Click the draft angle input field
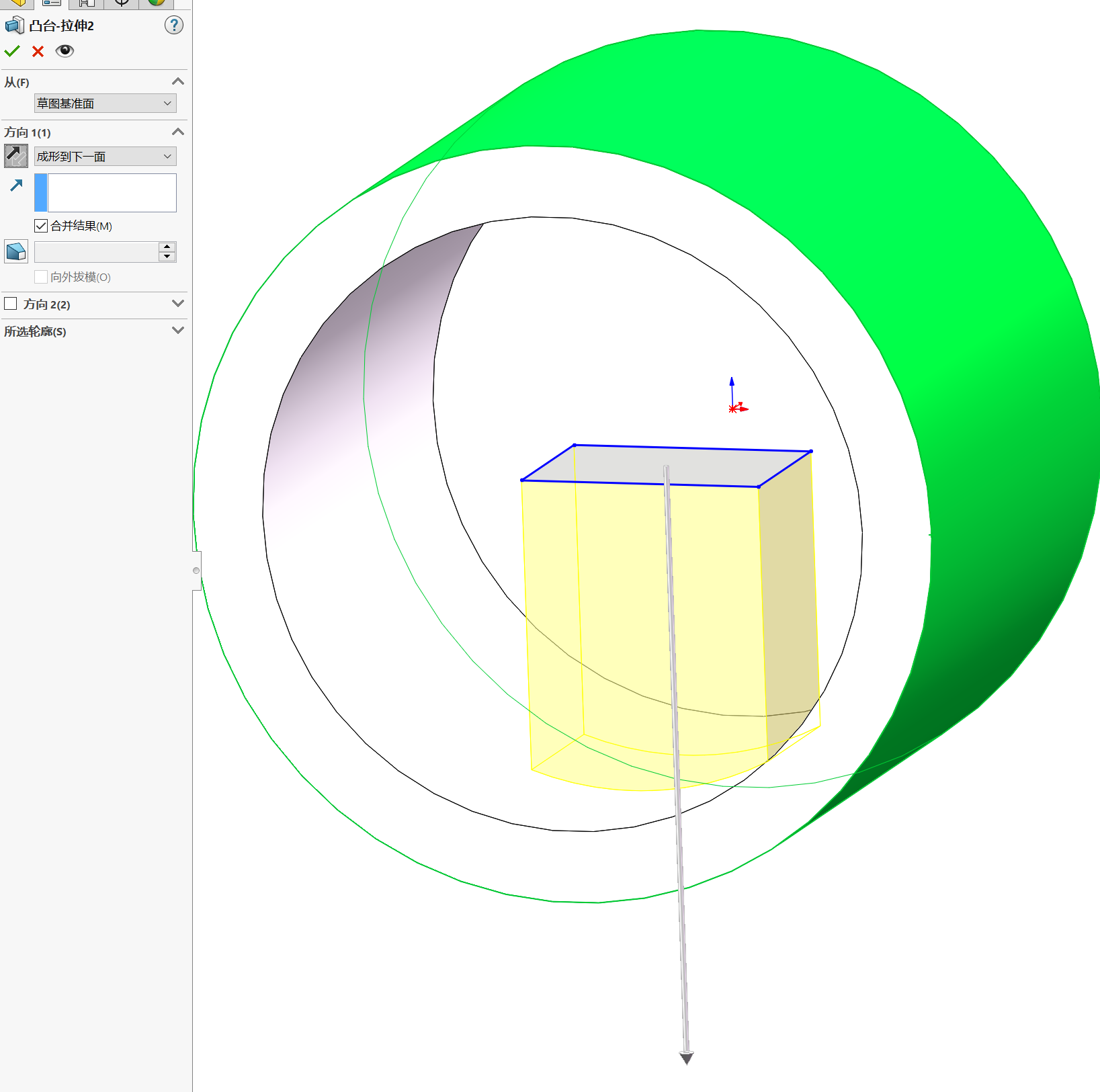 tap(96, 252)
